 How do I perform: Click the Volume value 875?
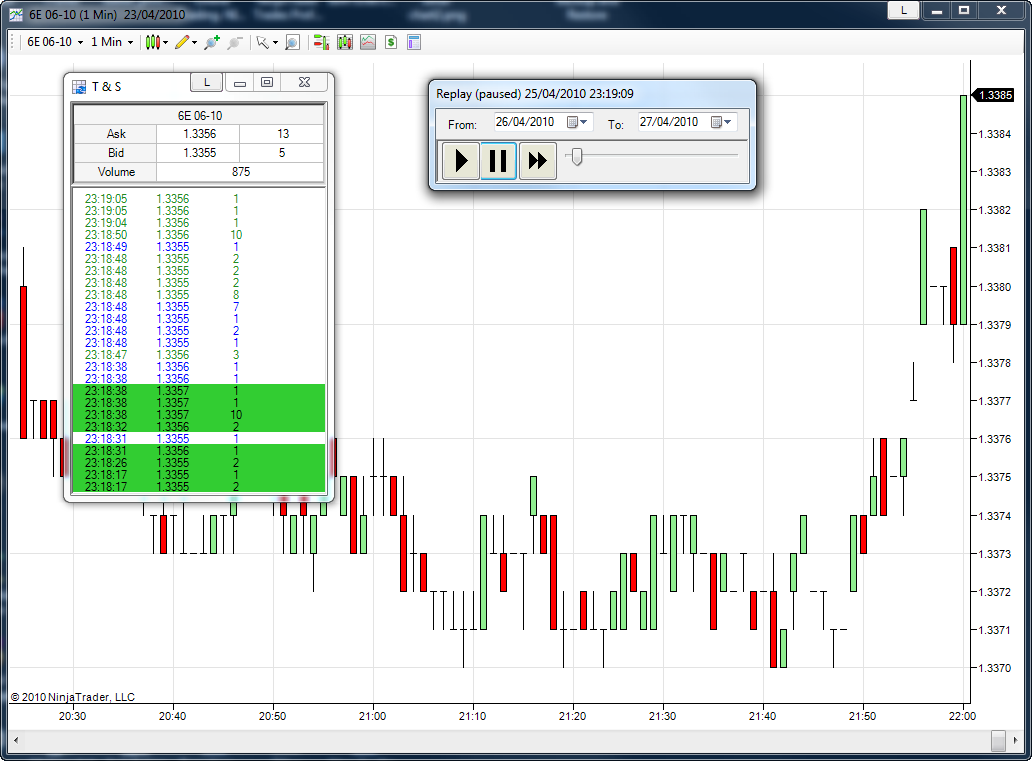point(241,172)
